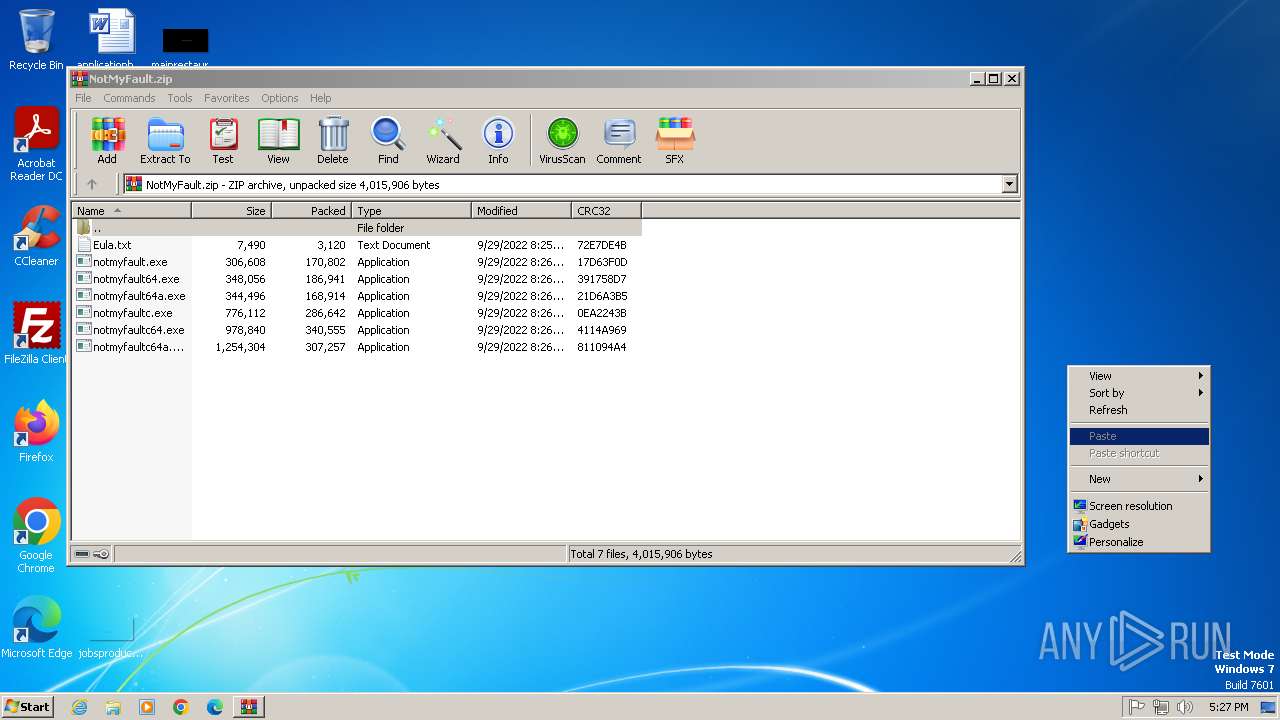
Task: Sort file list by Type column
Action: pos(411,211)
